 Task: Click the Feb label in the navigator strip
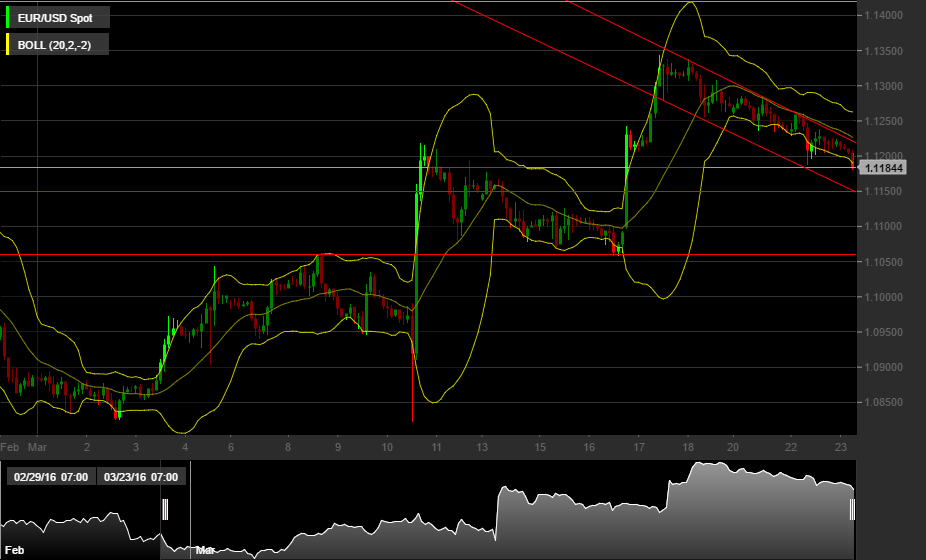click(x=15, y=551)
